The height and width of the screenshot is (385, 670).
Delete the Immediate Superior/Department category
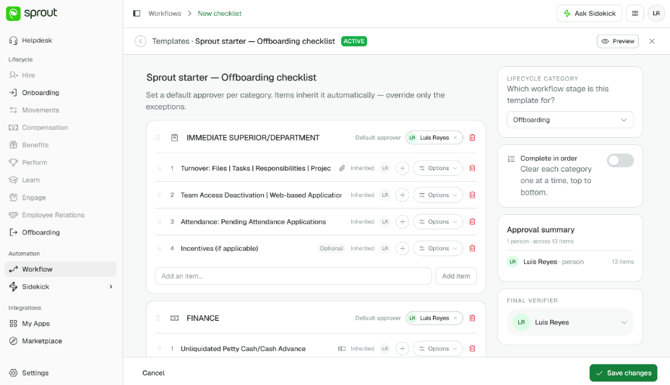tap(472, 138)
